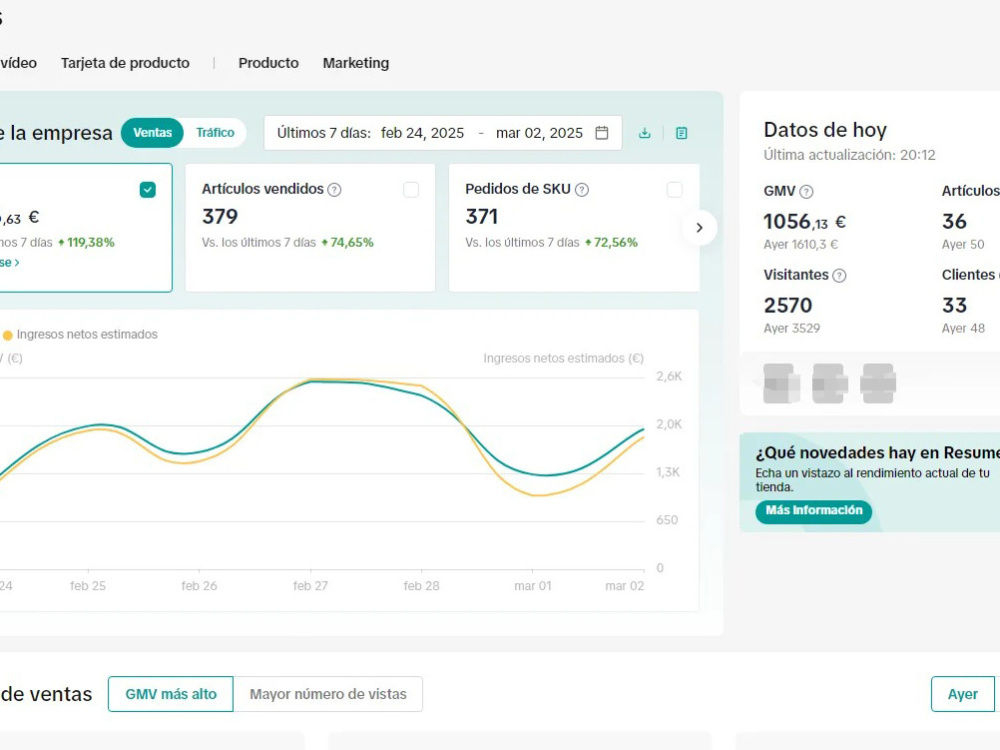Check the Pedidos de SKU checkbox
The image size is (1000, 750).
click(x=674, y=189)
